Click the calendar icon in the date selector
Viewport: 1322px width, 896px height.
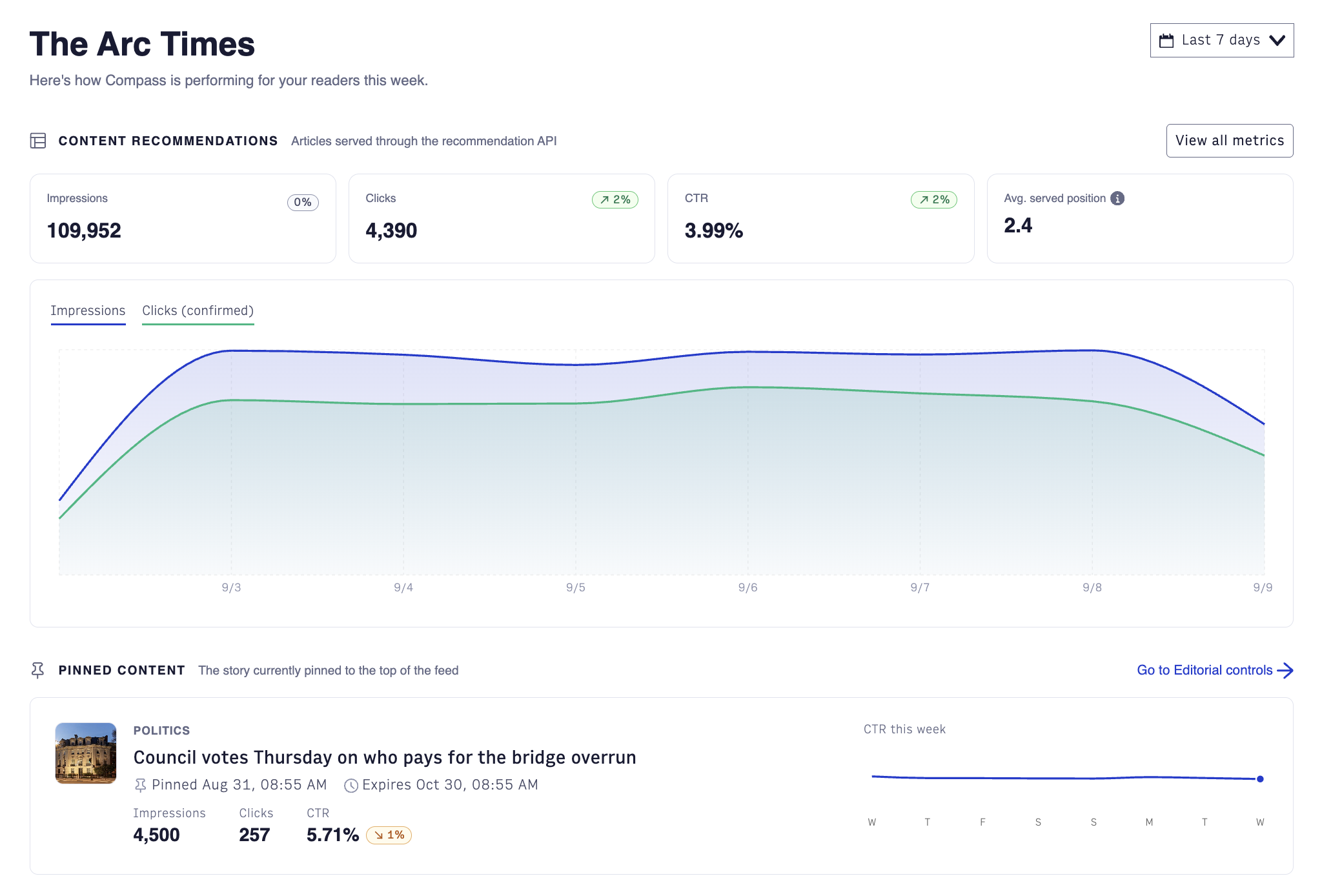coord(1166,41)
